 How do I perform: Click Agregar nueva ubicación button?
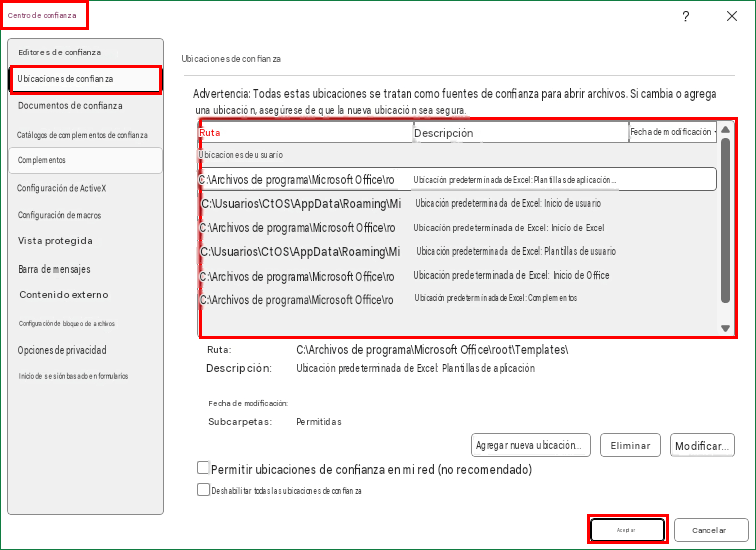pos(530,445)
